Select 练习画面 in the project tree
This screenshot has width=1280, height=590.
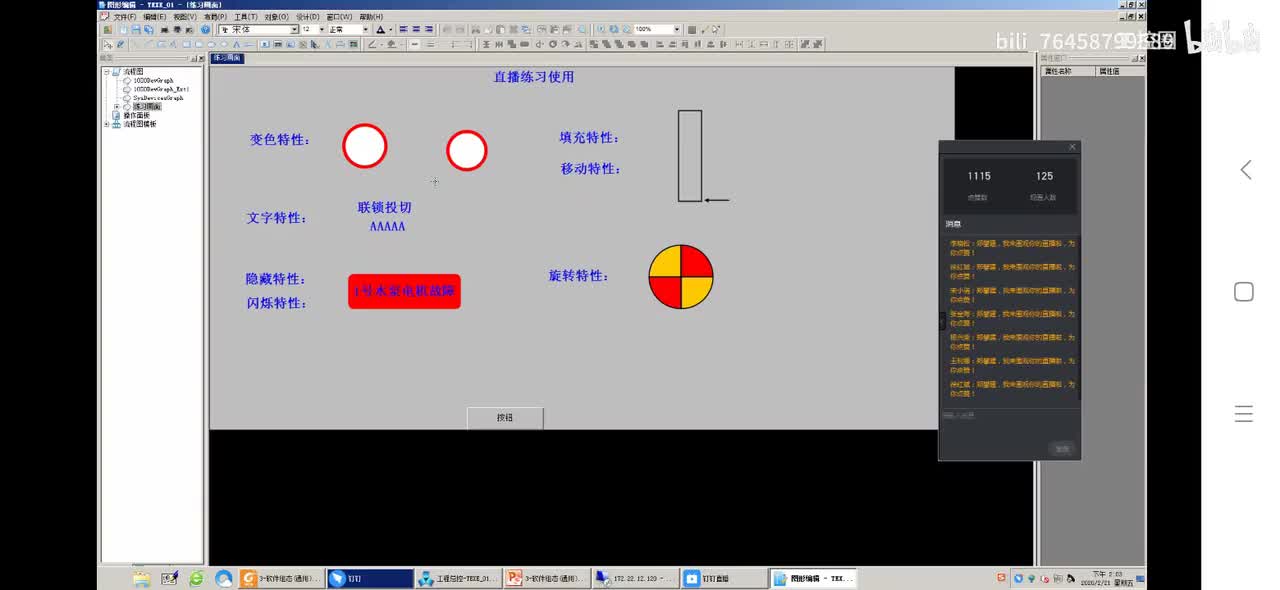click(x=146, y=106)
